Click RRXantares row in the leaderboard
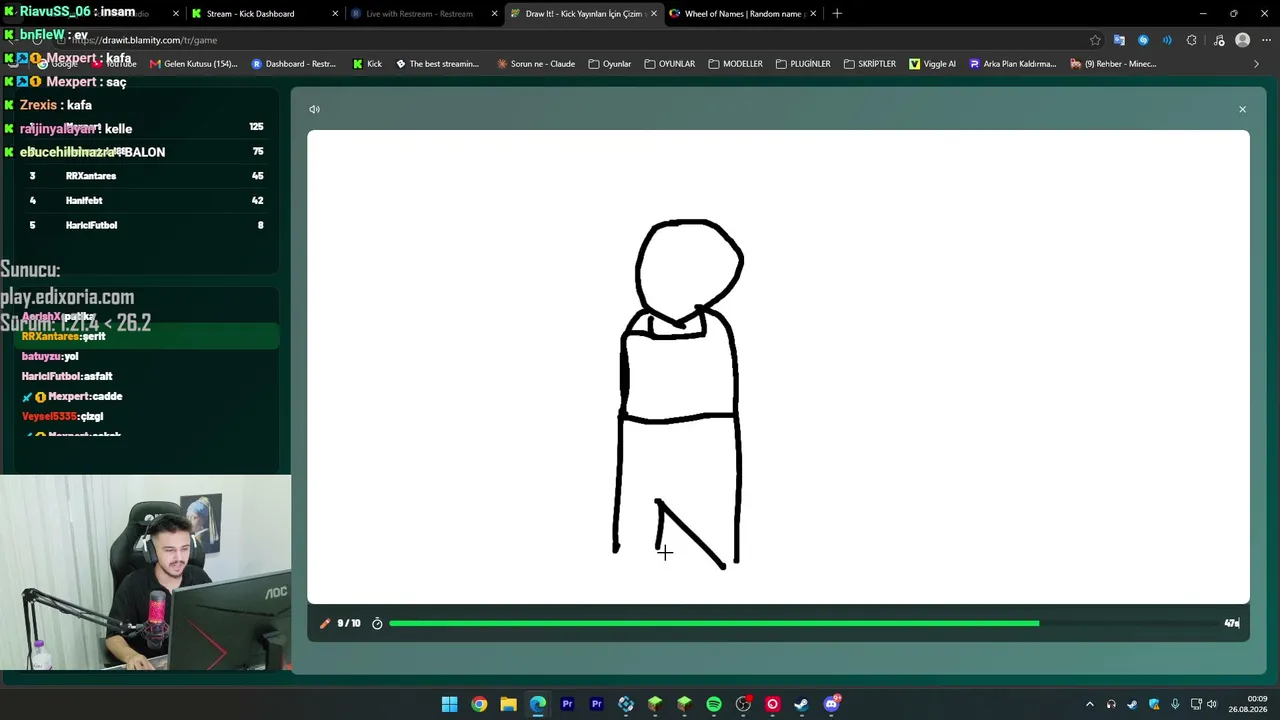Image resolution: width=1280 pixels, height=720 pixels. [145, 176]
